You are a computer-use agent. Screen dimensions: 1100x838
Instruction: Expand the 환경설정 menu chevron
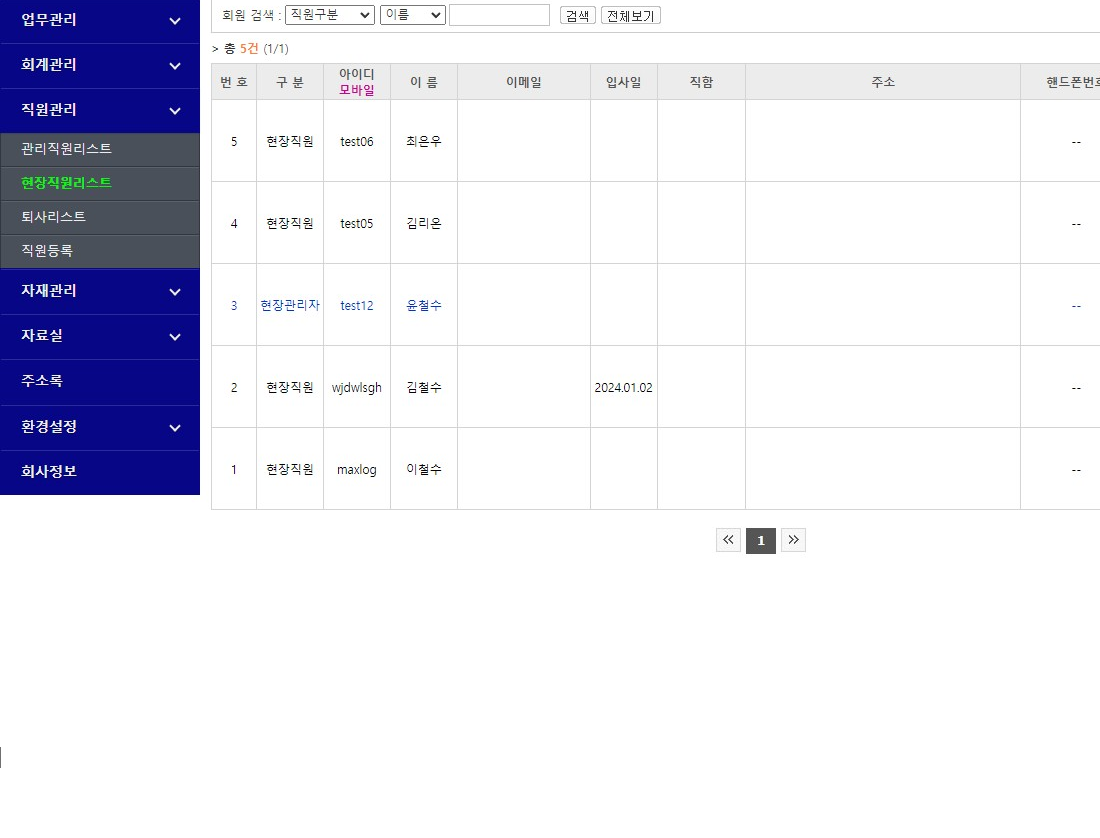[x=175, y=428]
